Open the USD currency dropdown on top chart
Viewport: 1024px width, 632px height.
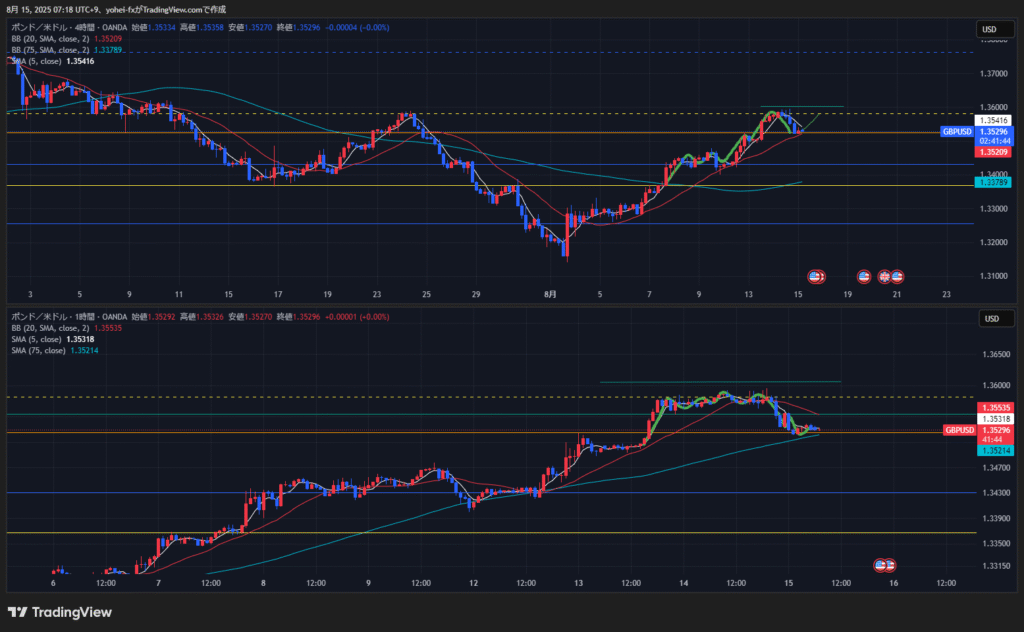[x=991, y=30]
